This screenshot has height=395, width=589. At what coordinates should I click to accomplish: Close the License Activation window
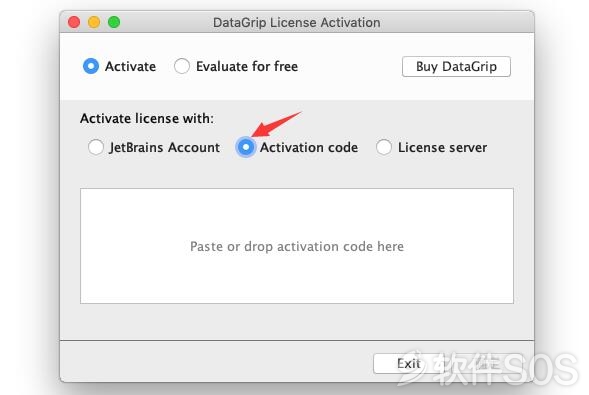pos(74,22)
